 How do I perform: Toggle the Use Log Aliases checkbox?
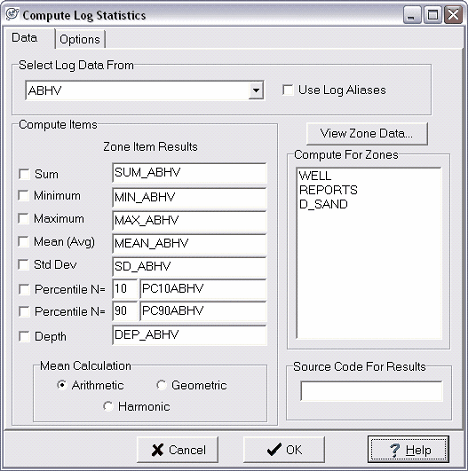288,90
